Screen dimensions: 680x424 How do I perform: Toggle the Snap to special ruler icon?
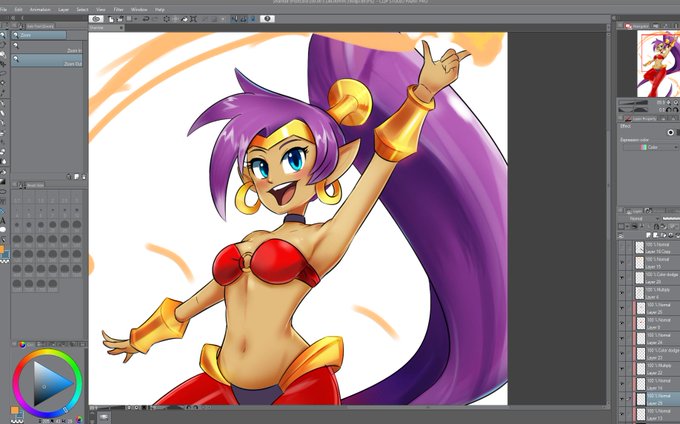coord(244,19)
